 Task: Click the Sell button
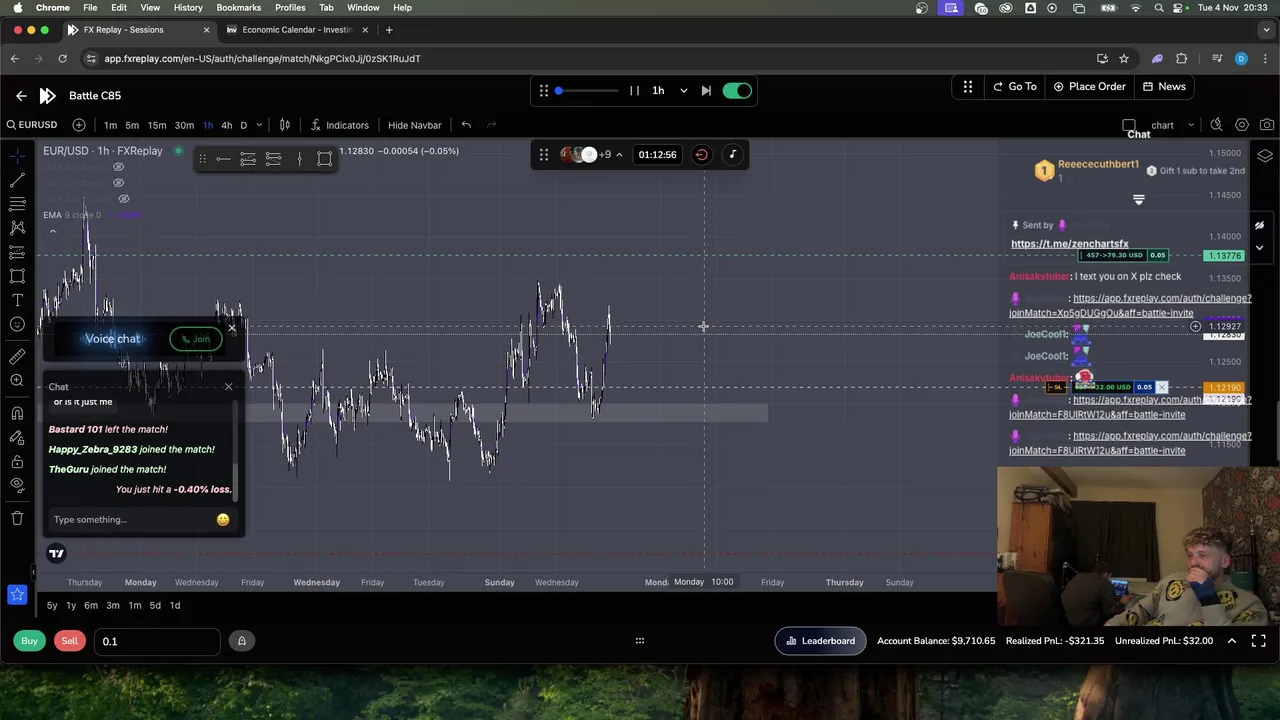pos(69,641)
